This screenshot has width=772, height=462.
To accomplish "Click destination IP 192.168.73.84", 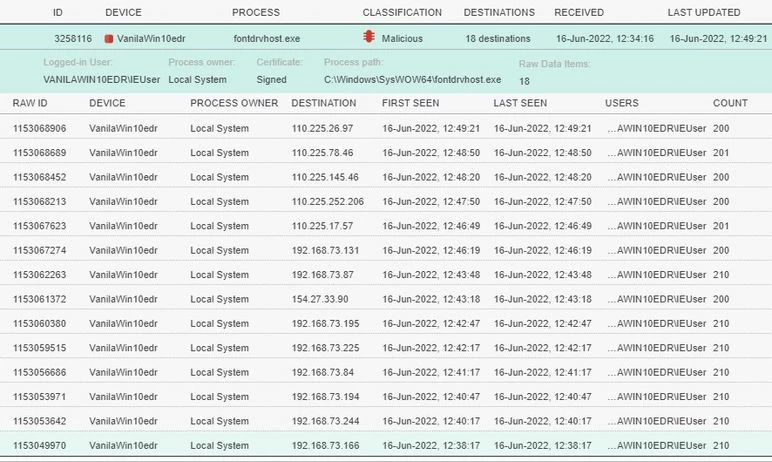I will 322,372.
